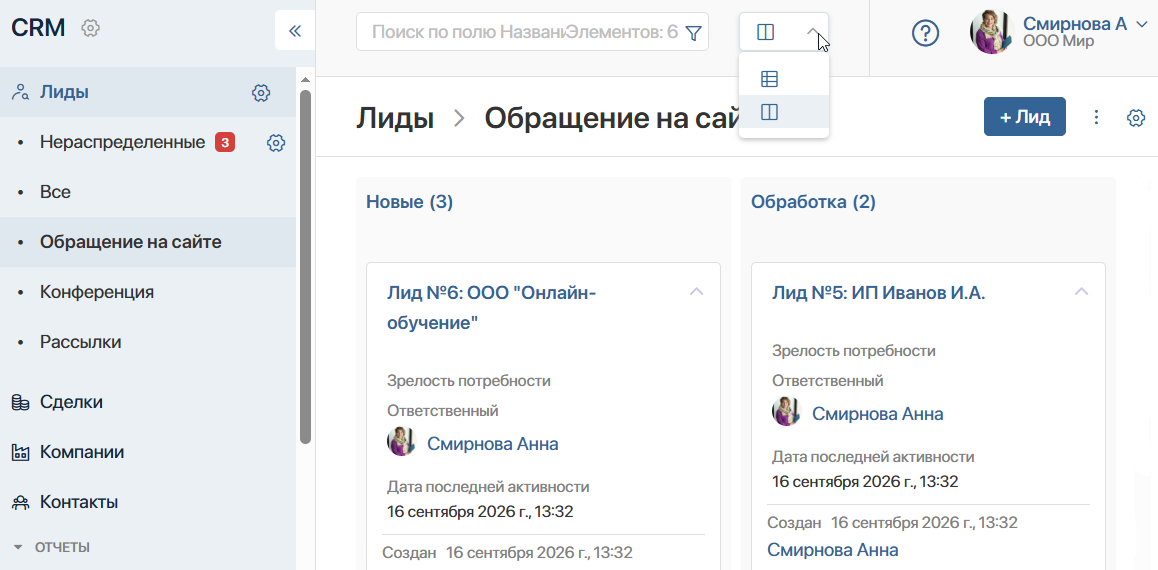Viewport: 1158px width, 570px height.
Task: Click user avatar in header
Action: [992, 32]
